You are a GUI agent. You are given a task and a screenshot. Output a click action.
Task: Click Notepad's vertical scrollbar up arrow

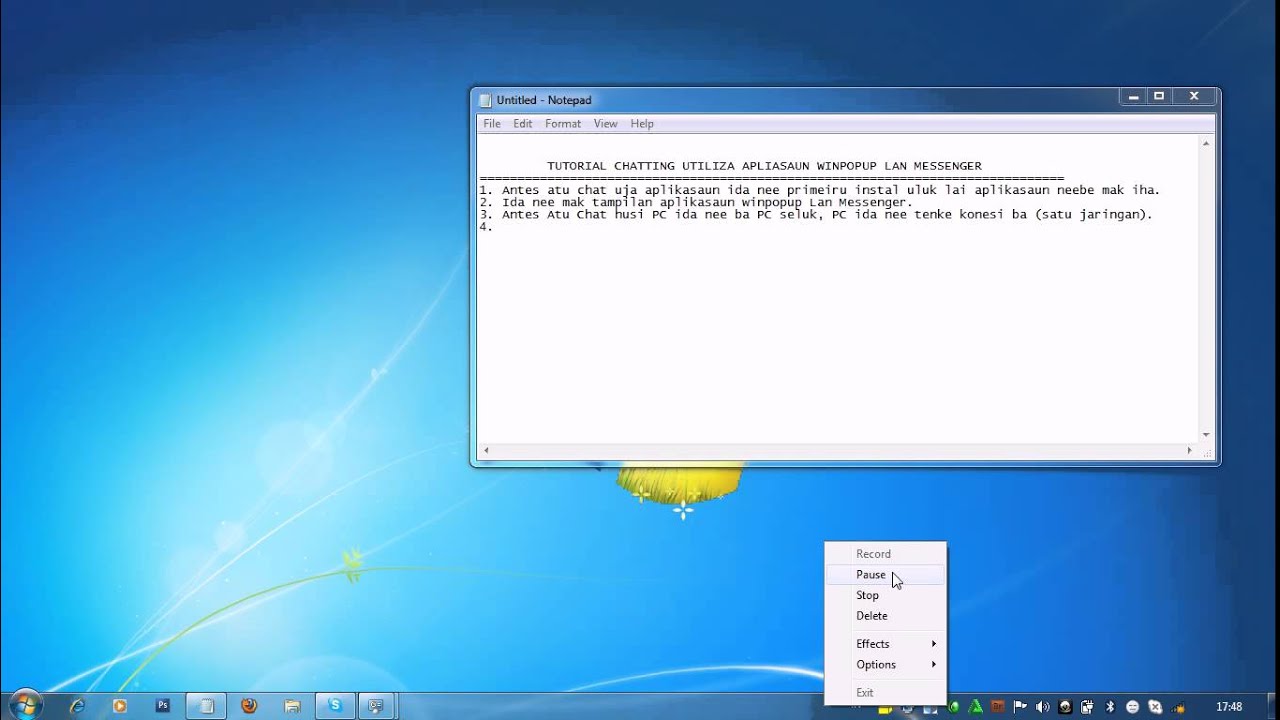point(1206,144)
